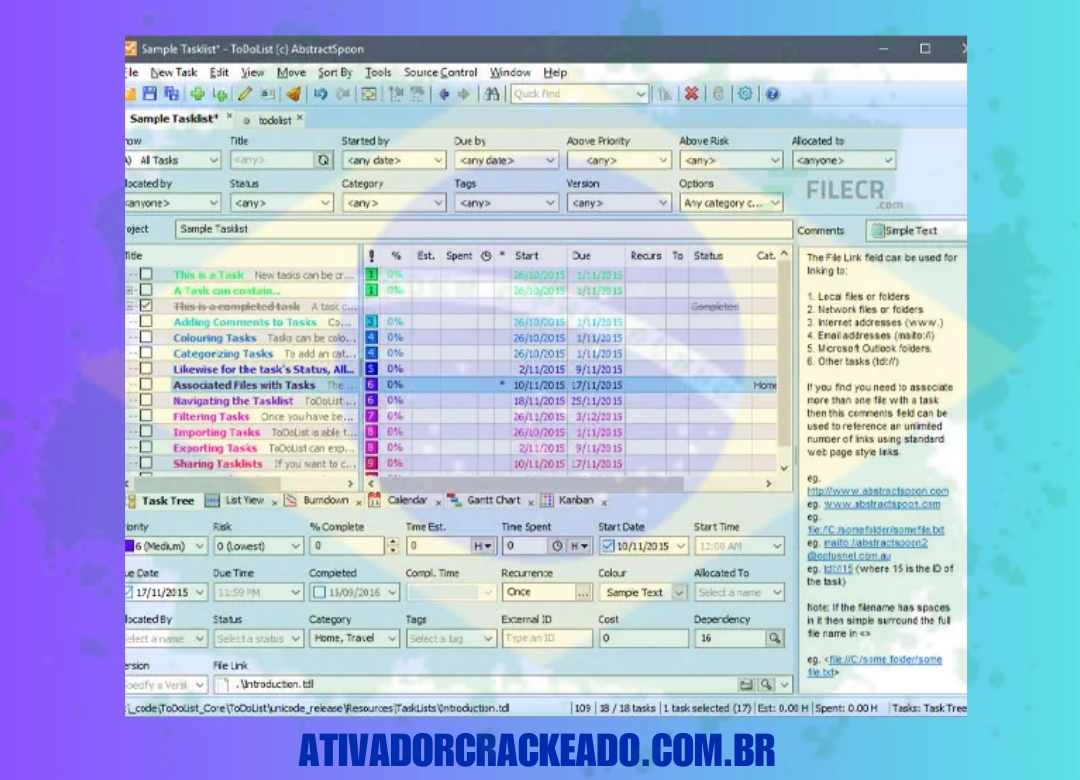
Task: Open the file://C:/somefolder/somefile.txt link
Action: 876,530
